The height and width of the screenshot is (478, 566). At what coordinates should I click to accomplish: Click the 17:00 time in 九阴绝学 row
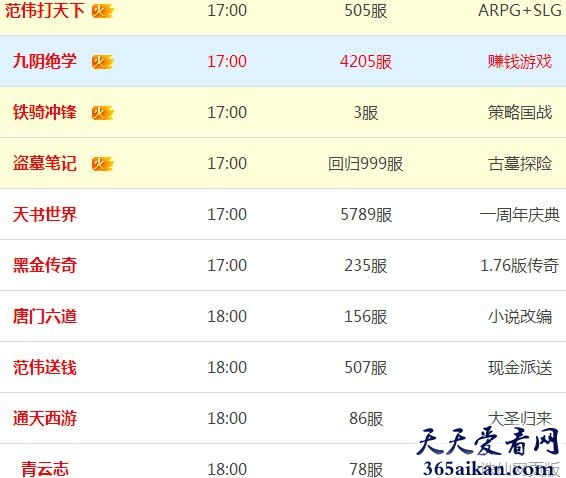pos(227,61)
